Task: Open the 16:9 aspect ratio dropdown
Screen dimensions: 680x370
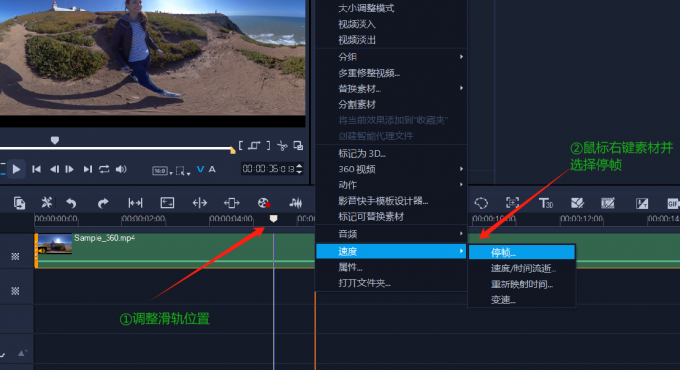Action: pos(162,171)
